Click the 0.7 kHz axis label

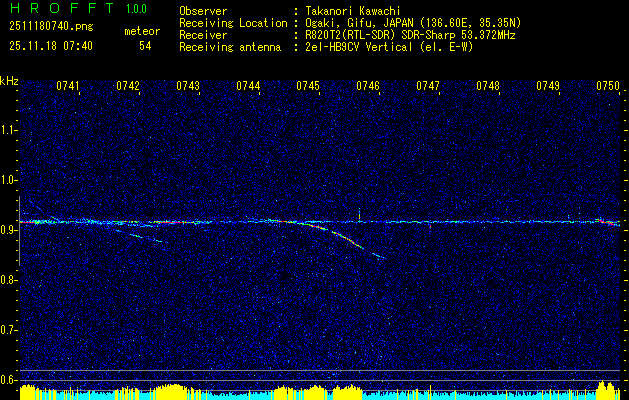pos(10,330)
